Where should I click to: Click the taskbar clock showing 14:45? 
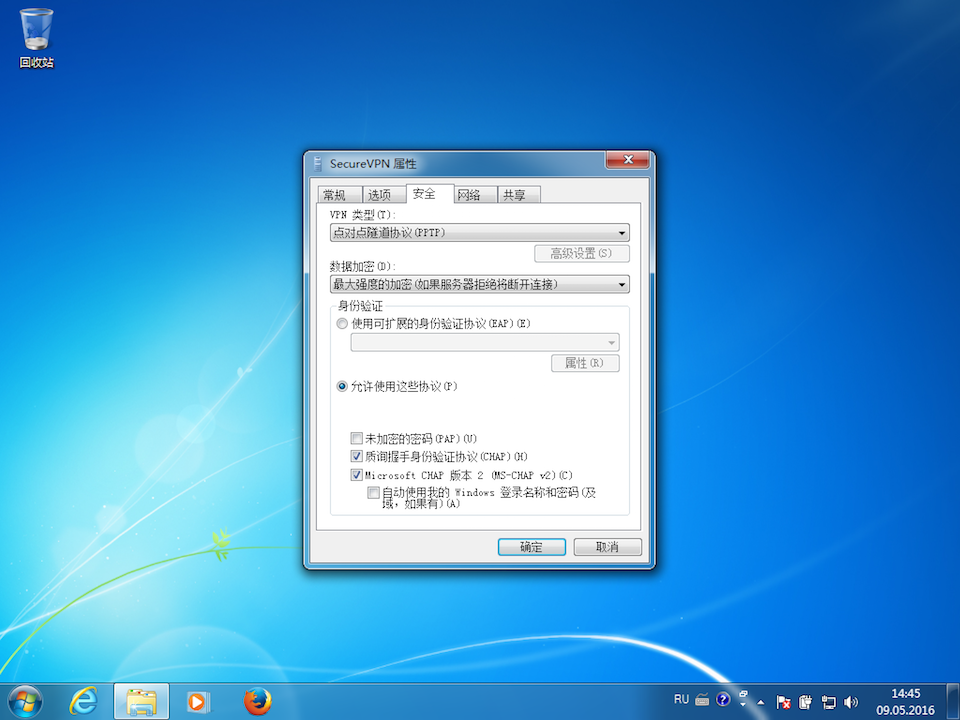tap(906, 702)
